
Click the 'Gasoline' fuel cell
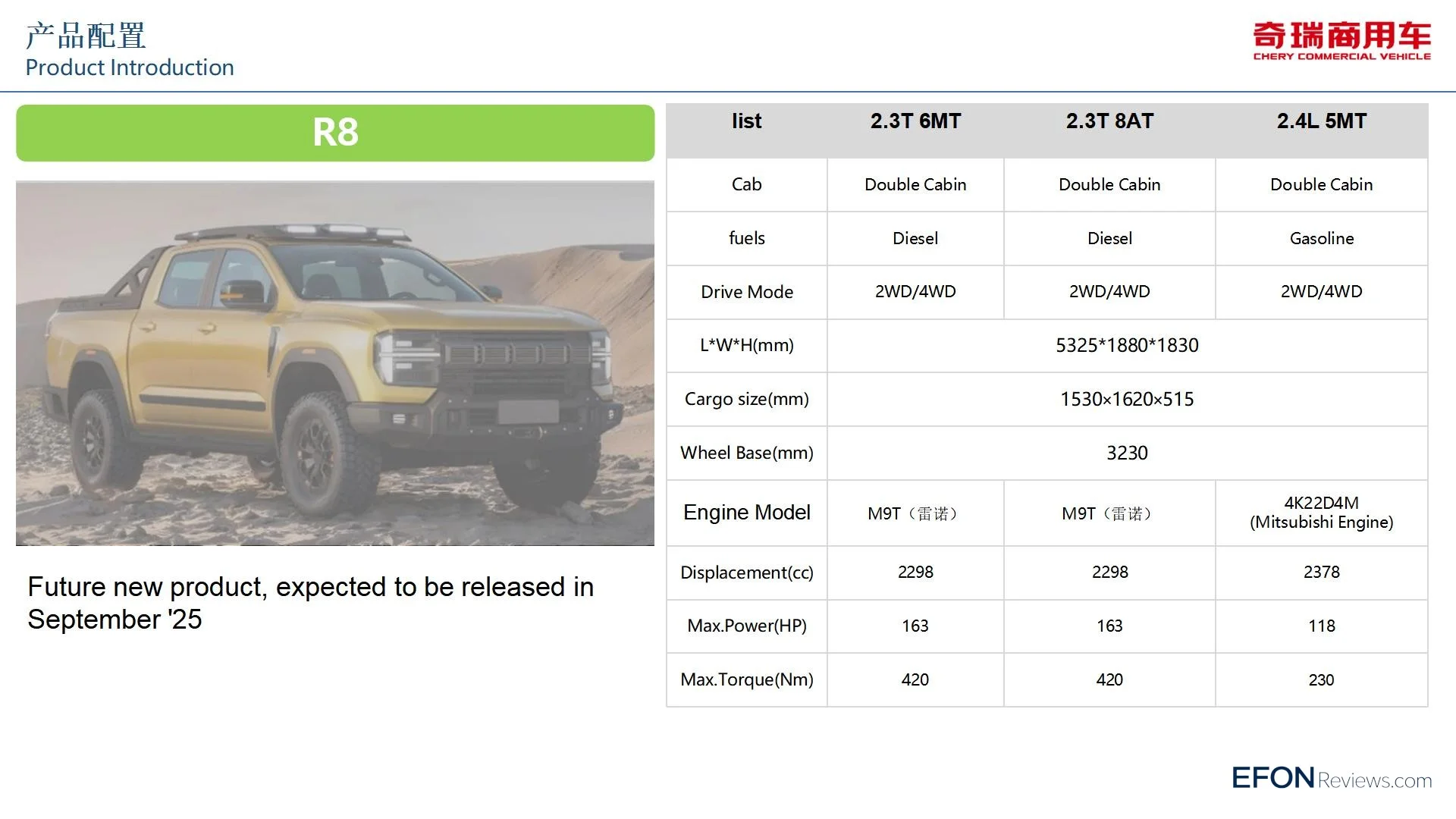click(x=1321, y=238)
